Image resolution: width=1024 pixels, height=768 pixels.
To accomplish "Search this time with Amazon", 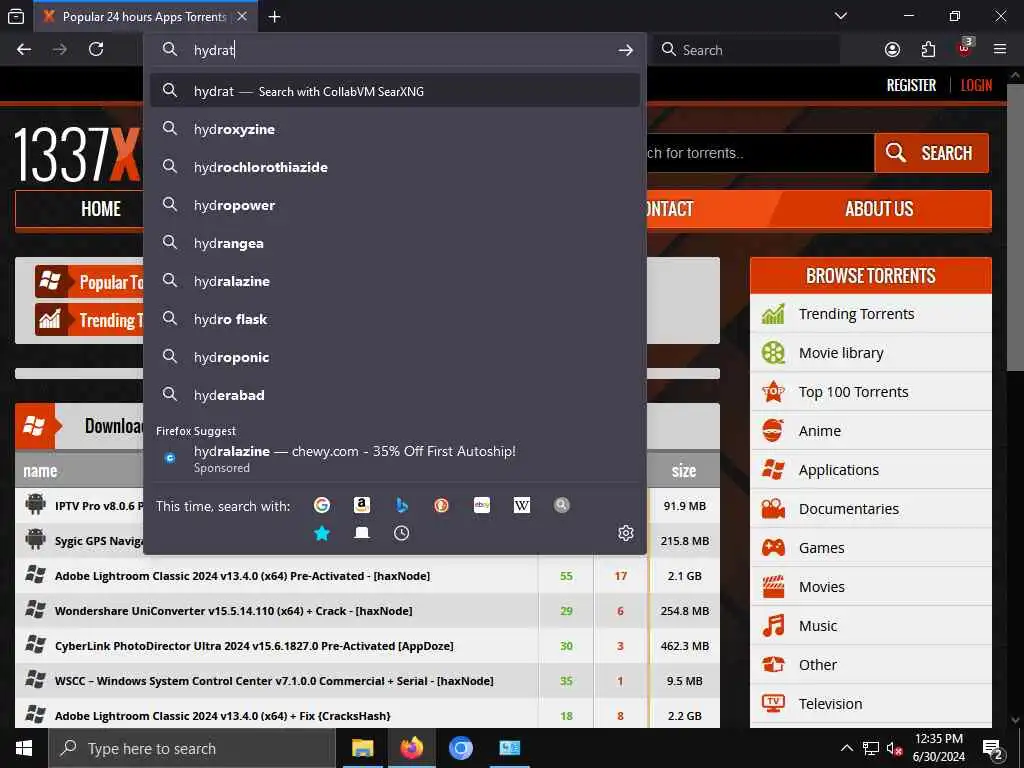I will (362, 505).
